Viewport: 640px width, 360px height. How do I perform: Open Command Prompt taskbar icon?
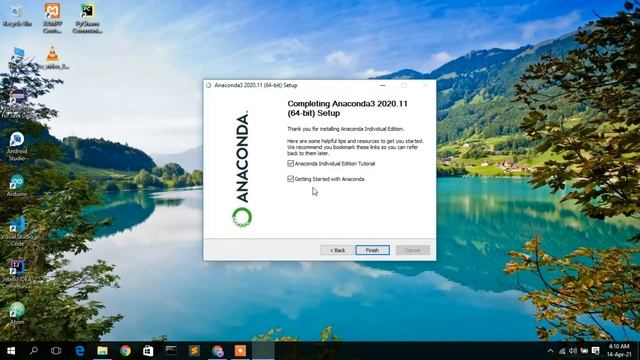(171, 351)
